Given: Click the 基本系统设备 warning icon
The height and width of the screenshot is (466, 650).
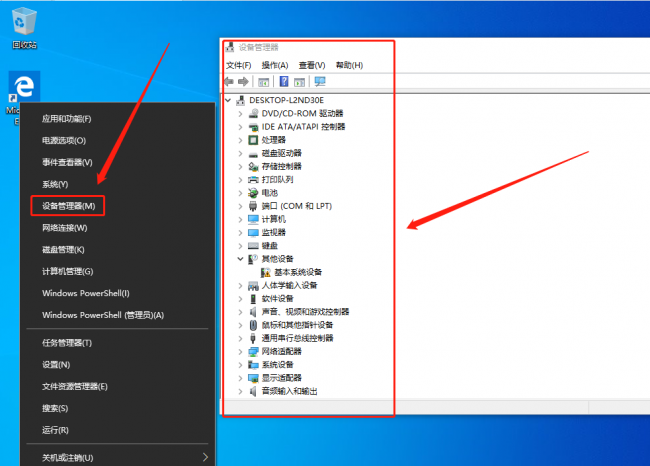Looking at the screenshot, I should [x=266, y=272].
